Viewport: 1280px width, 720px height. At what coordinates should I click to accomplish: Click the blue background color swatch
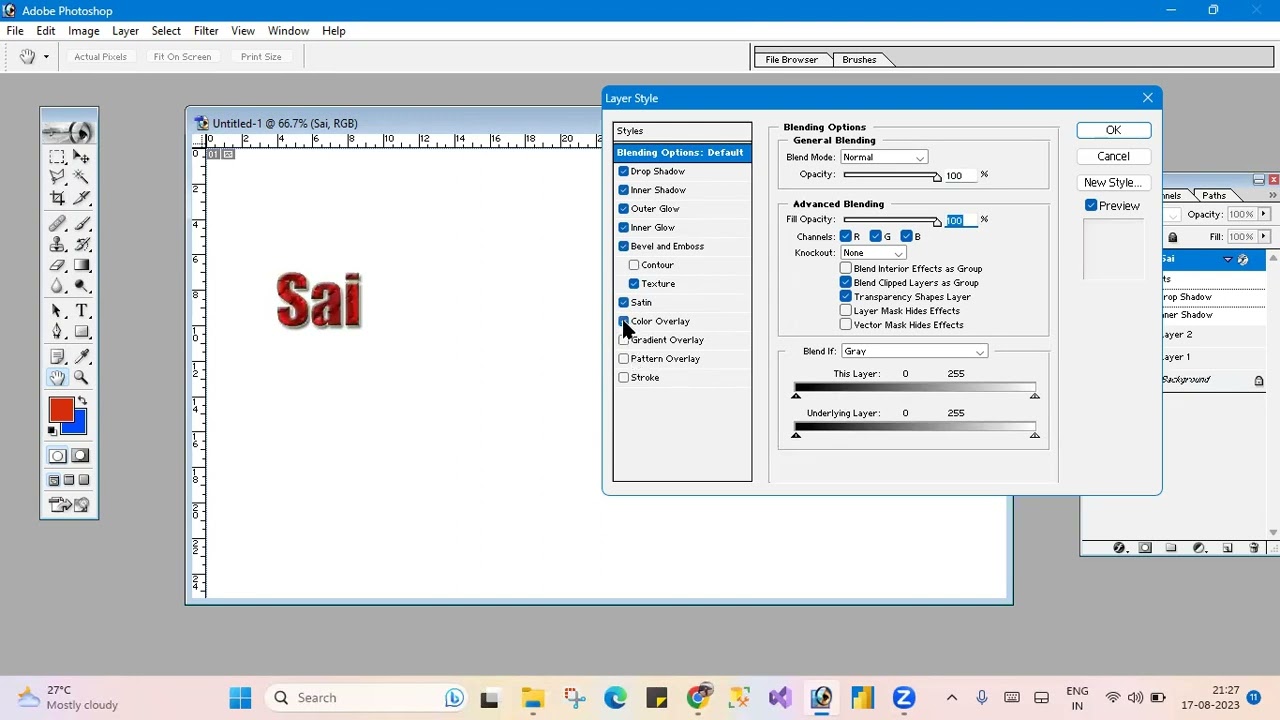coord(79,426)
